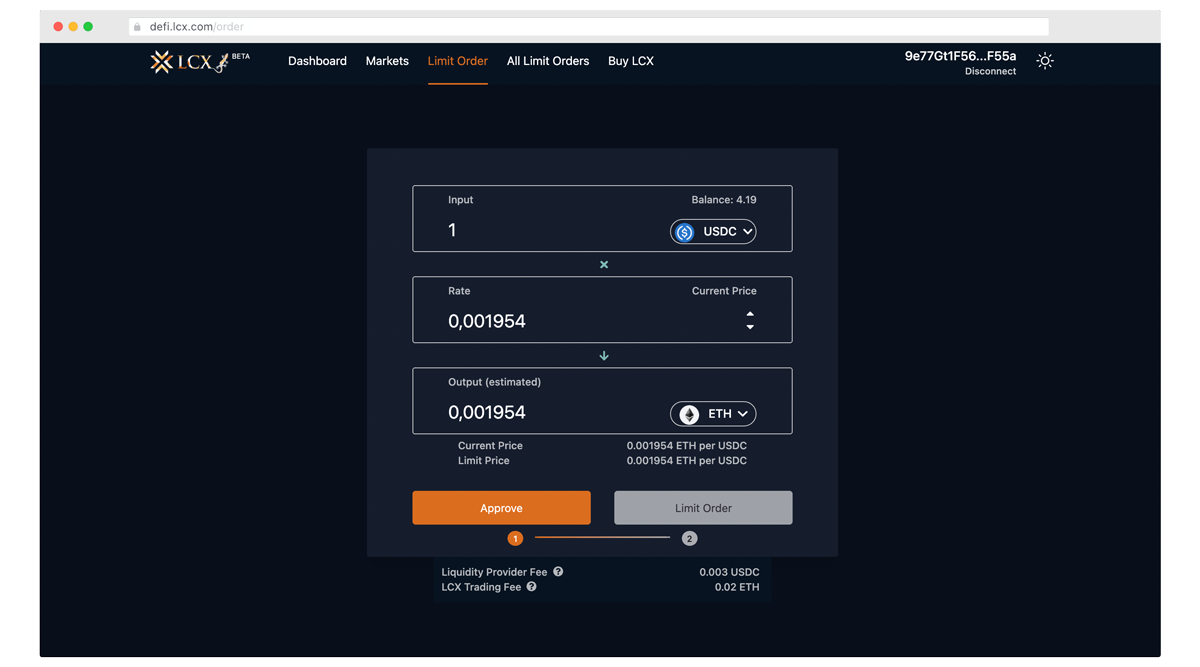Expand the USDC token dropdown

746,232
